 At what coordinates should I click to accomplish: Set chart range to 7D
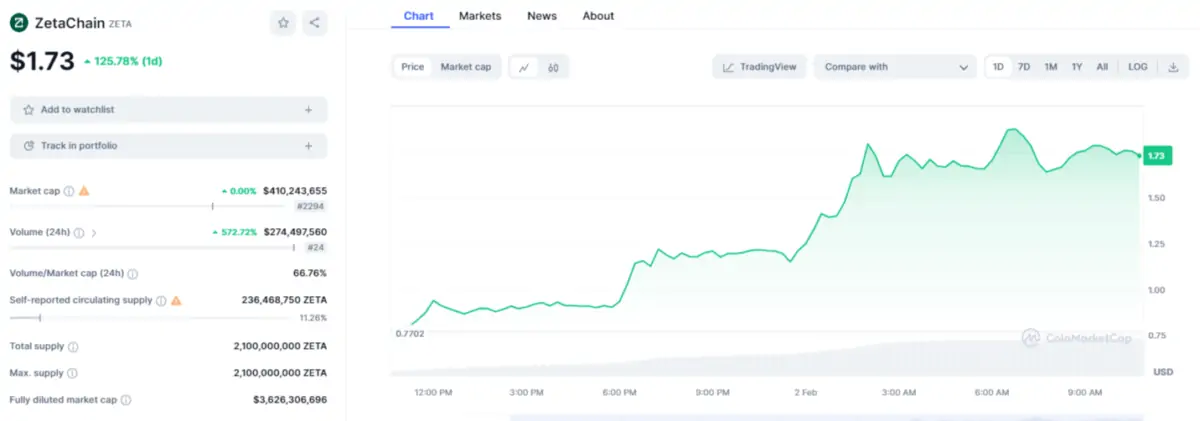point(1024,67)
